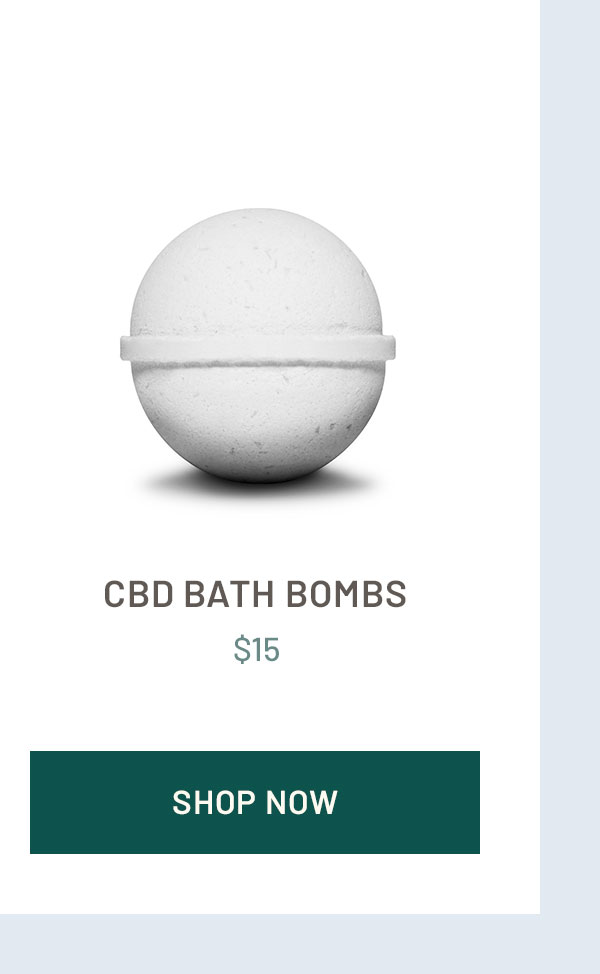Click the word NOW on the green button

tap(301, 802)
